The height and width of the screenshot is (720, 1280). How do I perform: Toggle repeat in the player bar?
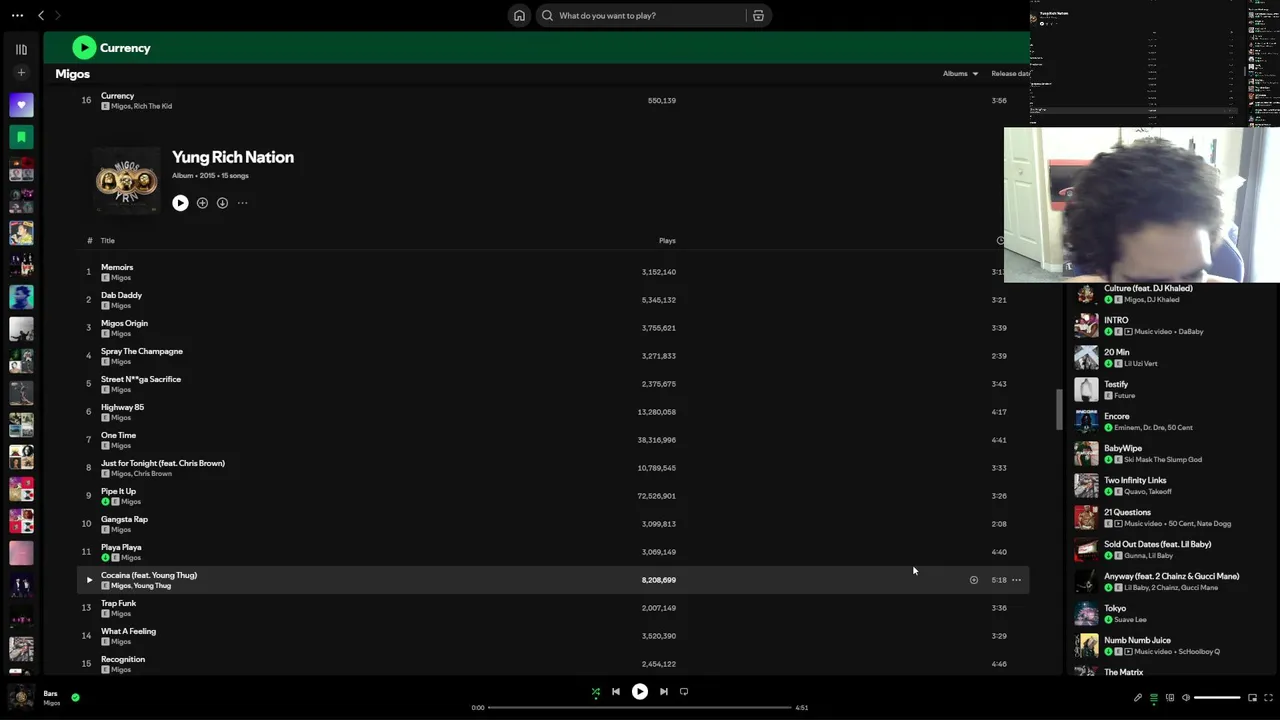[x=684, y=692]
